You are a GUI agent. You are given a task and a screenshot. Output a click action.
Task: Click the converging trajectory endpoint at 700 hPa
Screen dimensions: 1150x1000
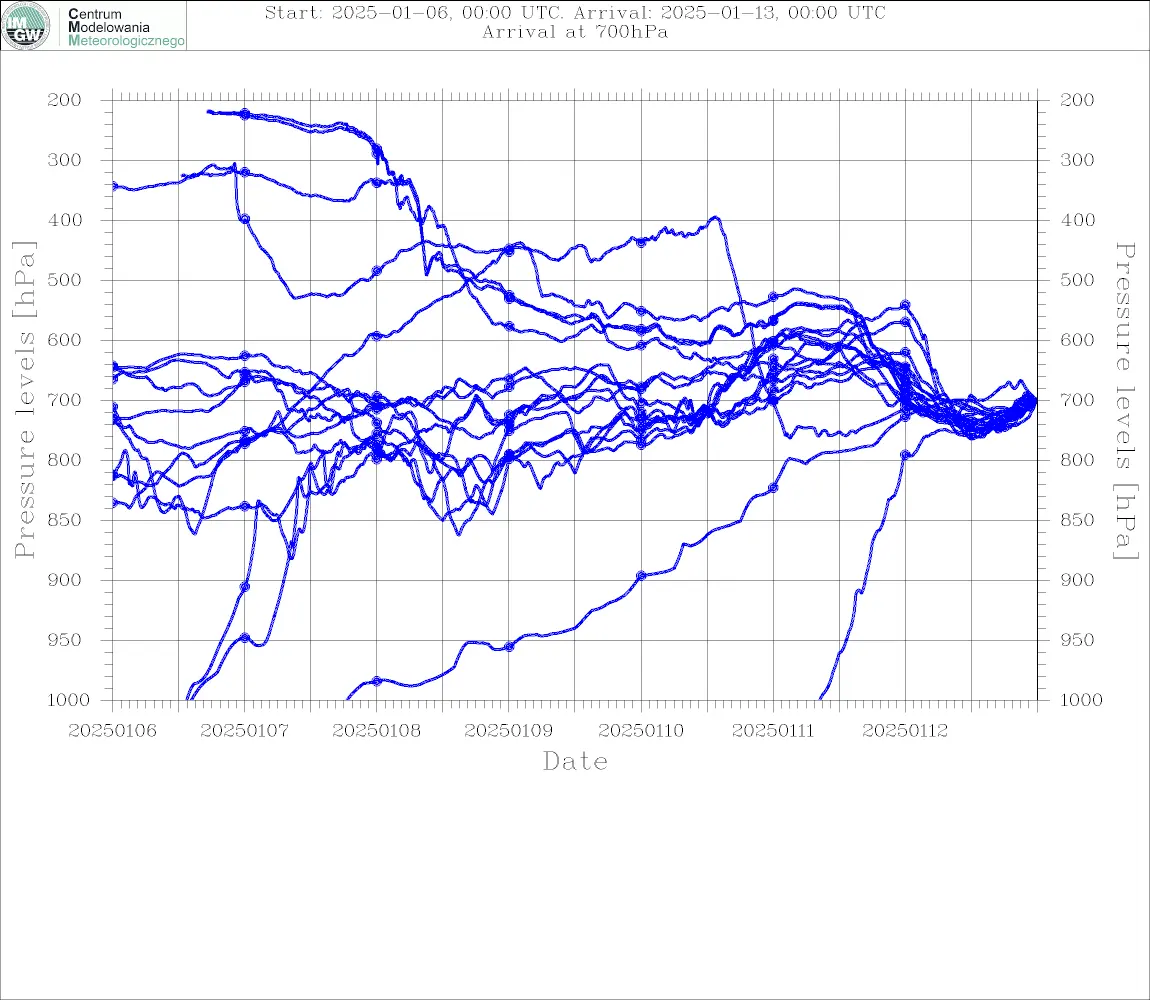coord(1033,400)
